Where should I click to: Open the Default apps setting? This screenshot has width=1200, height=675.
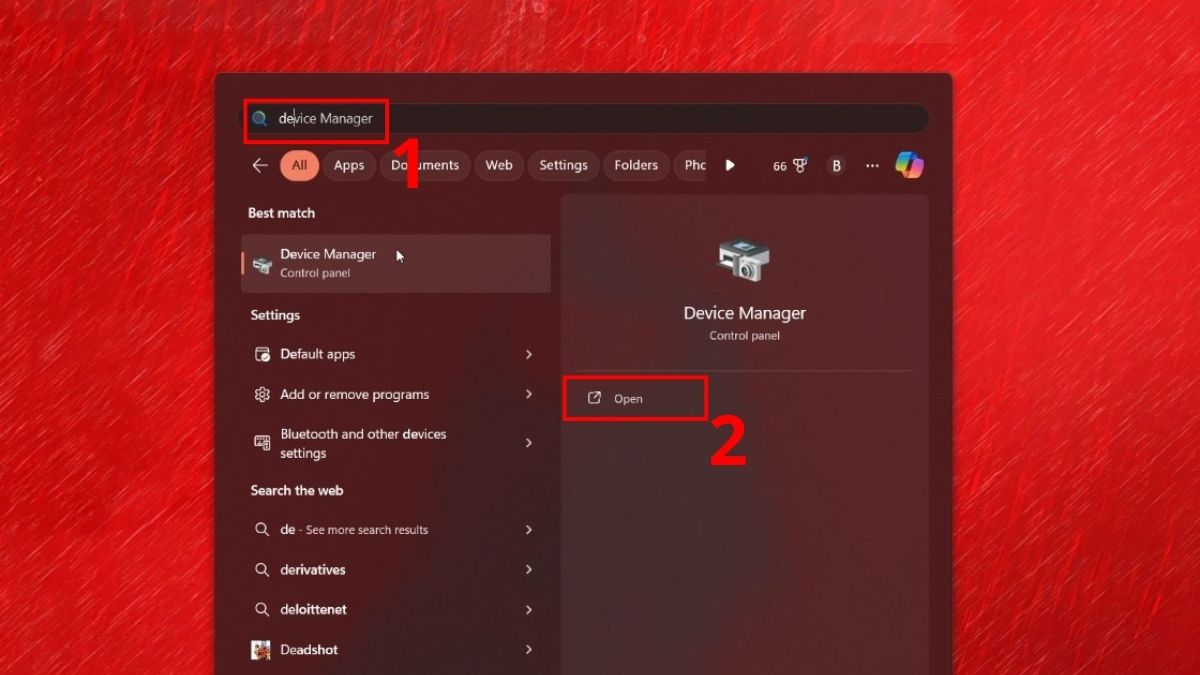[396, 354]
